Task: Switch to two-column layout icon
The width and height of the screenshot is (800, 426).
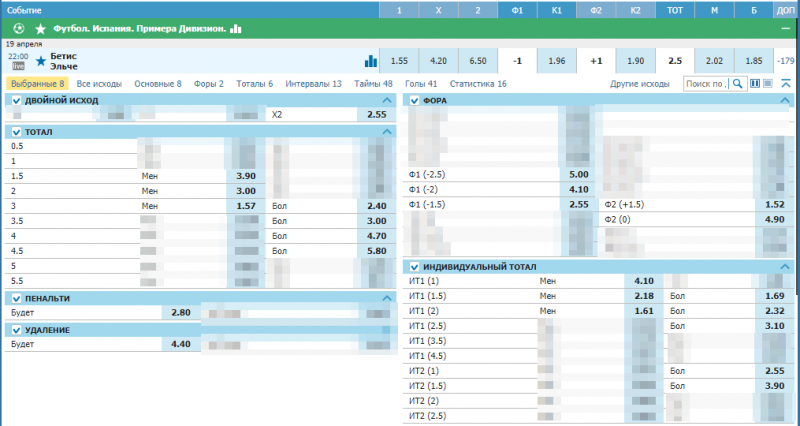Action: tap(755, 84)
